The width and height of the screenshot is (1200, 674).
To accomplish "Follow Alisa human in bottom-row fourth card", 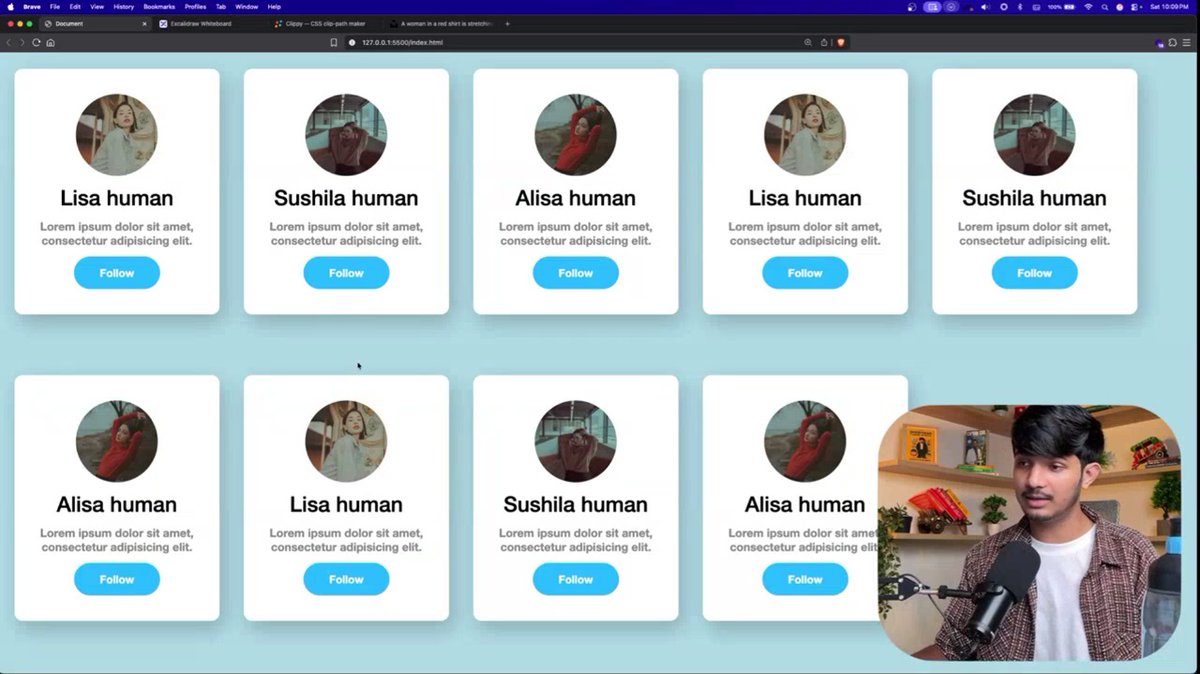I will point(805,579).
